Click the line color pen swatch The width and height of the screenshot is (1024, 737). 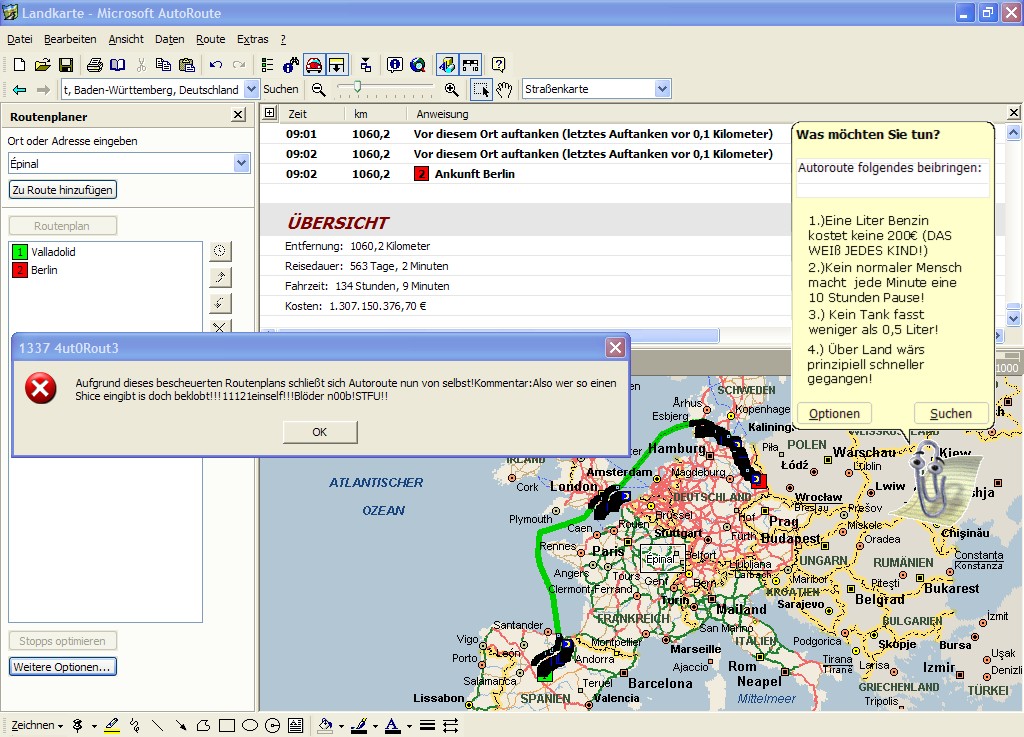coord(359,725)
